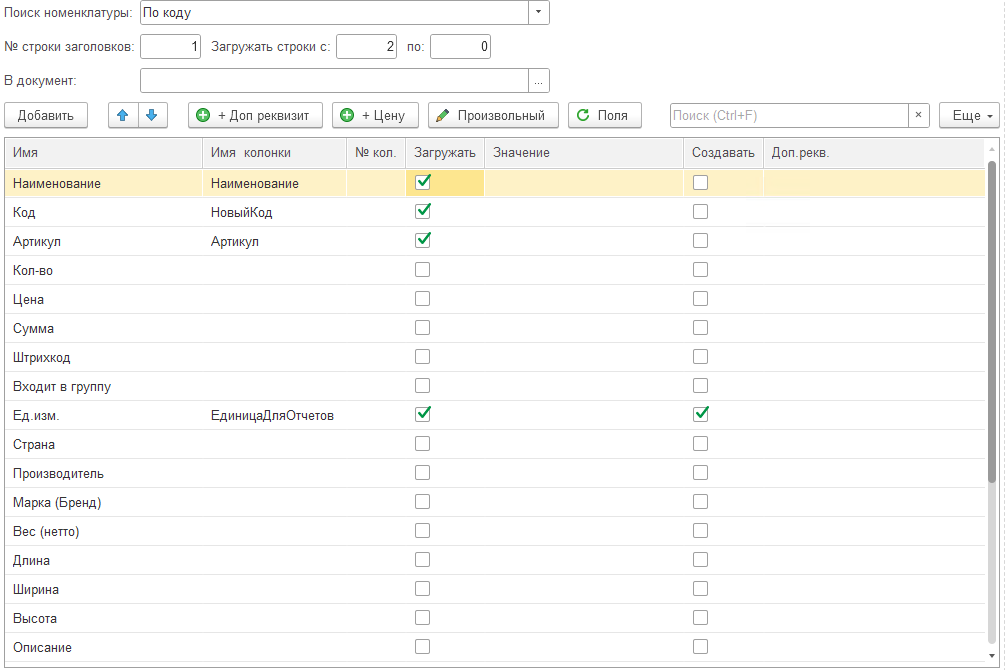Check 'Создавать' for Наименование row
This screenshot has height=670, width=1005.
pos(701,183)
